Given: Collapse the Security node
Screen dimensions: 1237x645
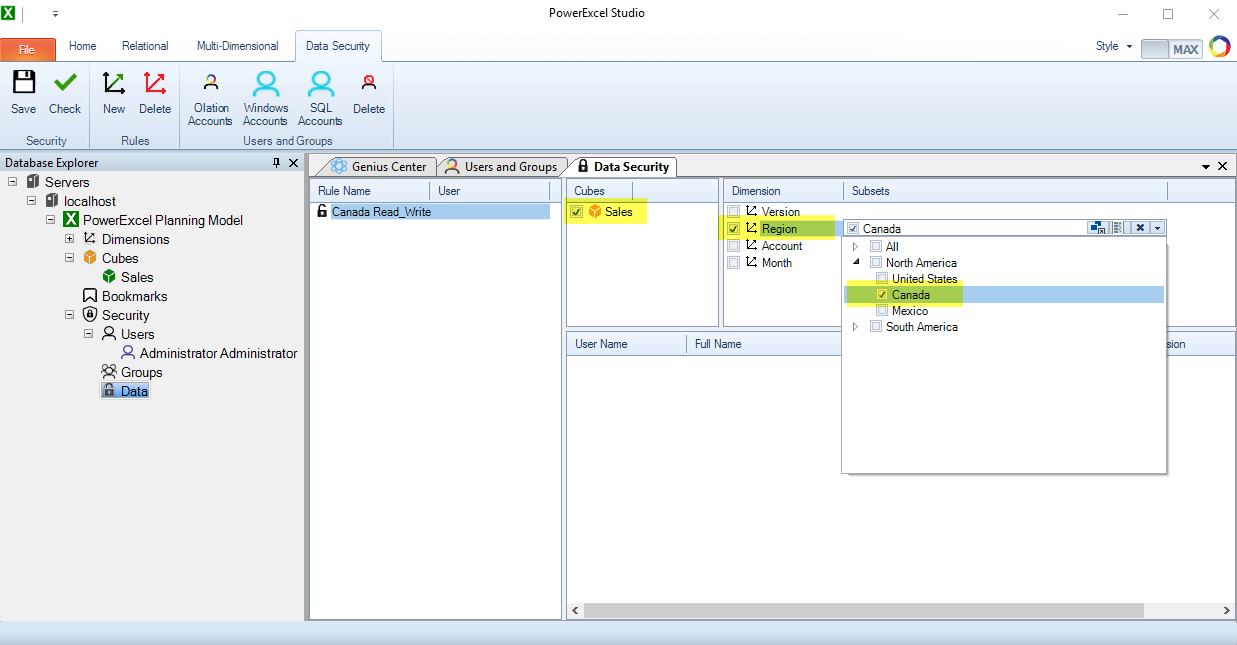Looking at the screenshot, I should (69, 315).
